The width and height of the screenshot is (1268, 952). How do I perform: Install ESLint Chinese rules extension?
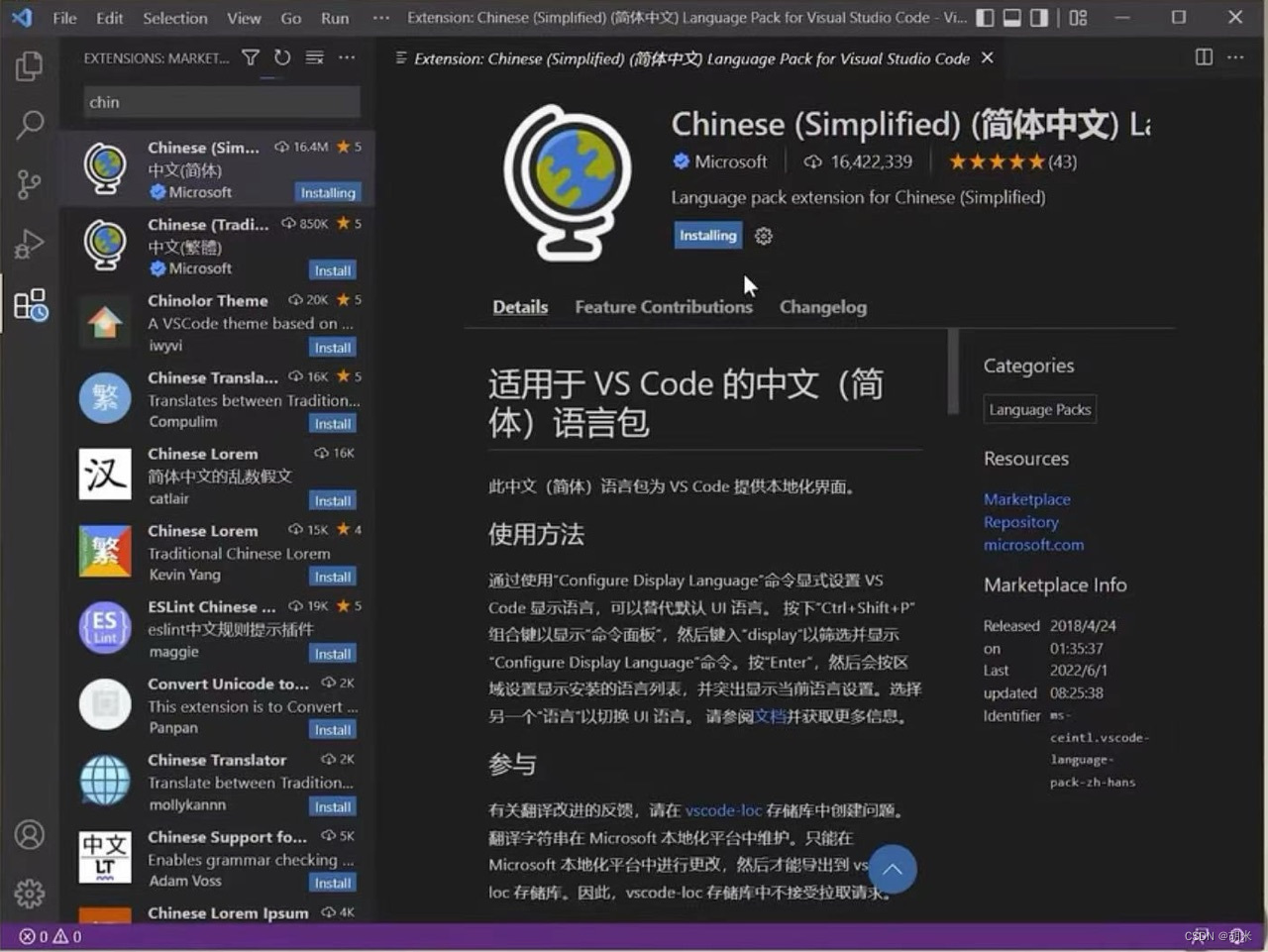tap(333, 654)
